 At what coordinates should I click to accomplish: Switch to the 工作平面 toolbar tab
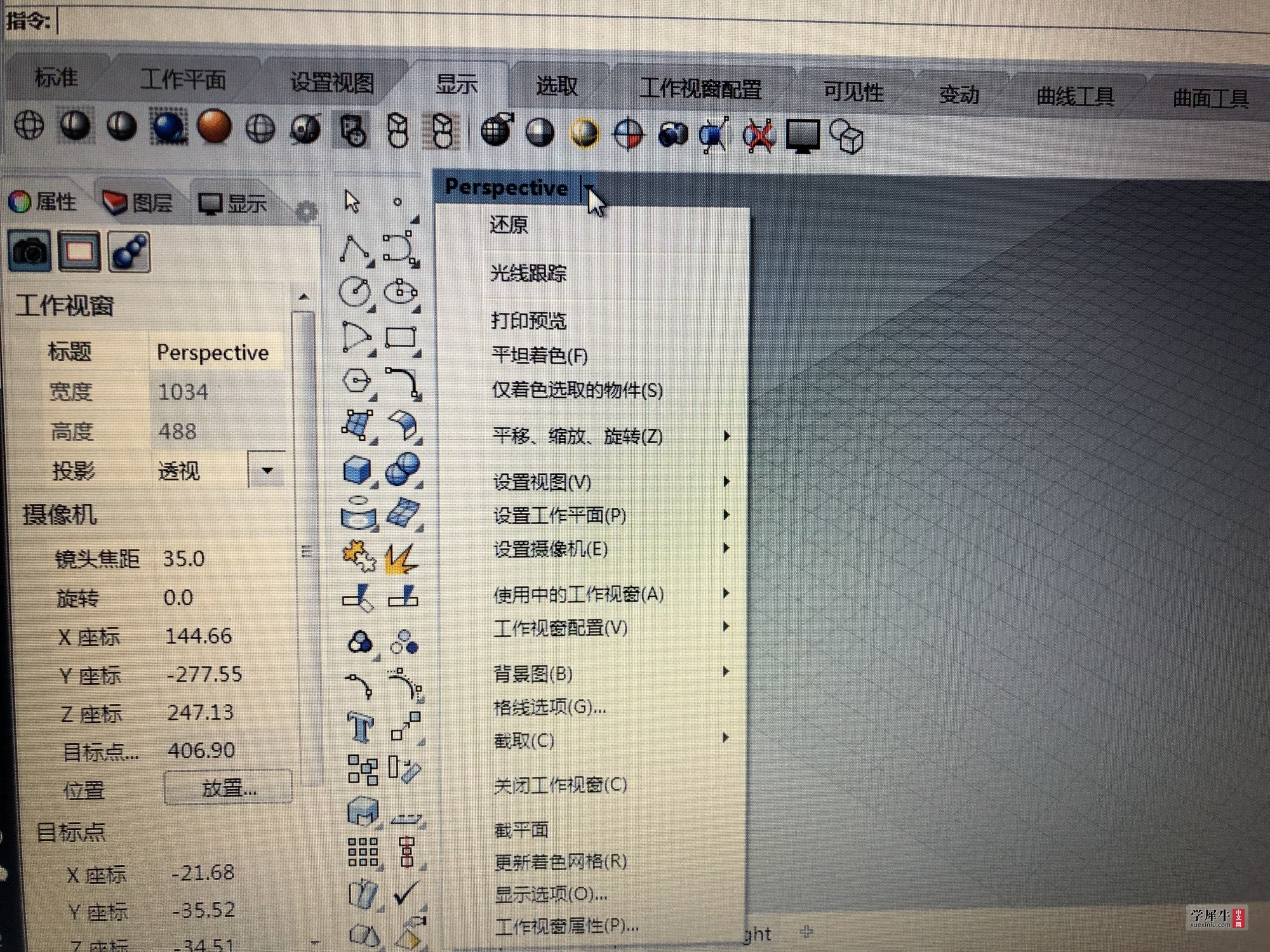click(x=183, y=80)
